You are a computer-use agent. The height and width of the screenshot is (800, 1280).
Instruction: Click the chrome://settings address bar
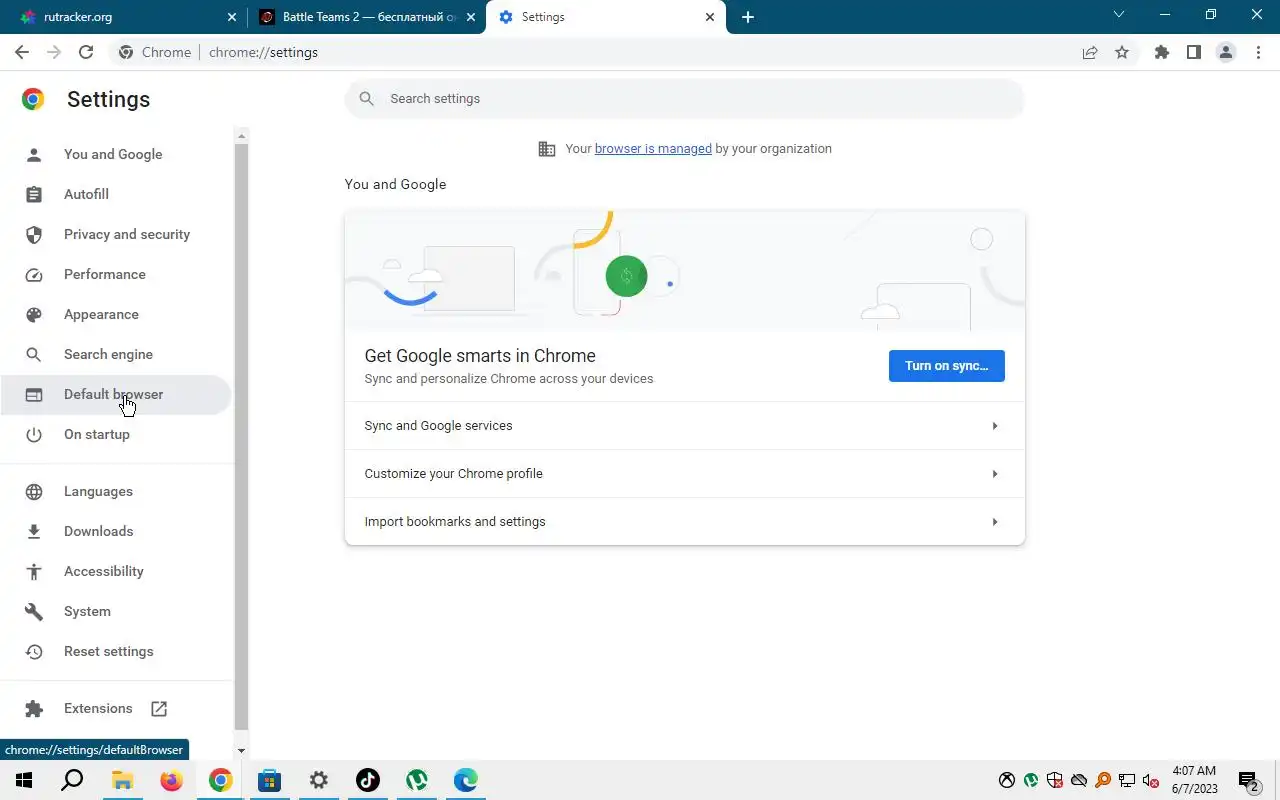pos(590,52)
